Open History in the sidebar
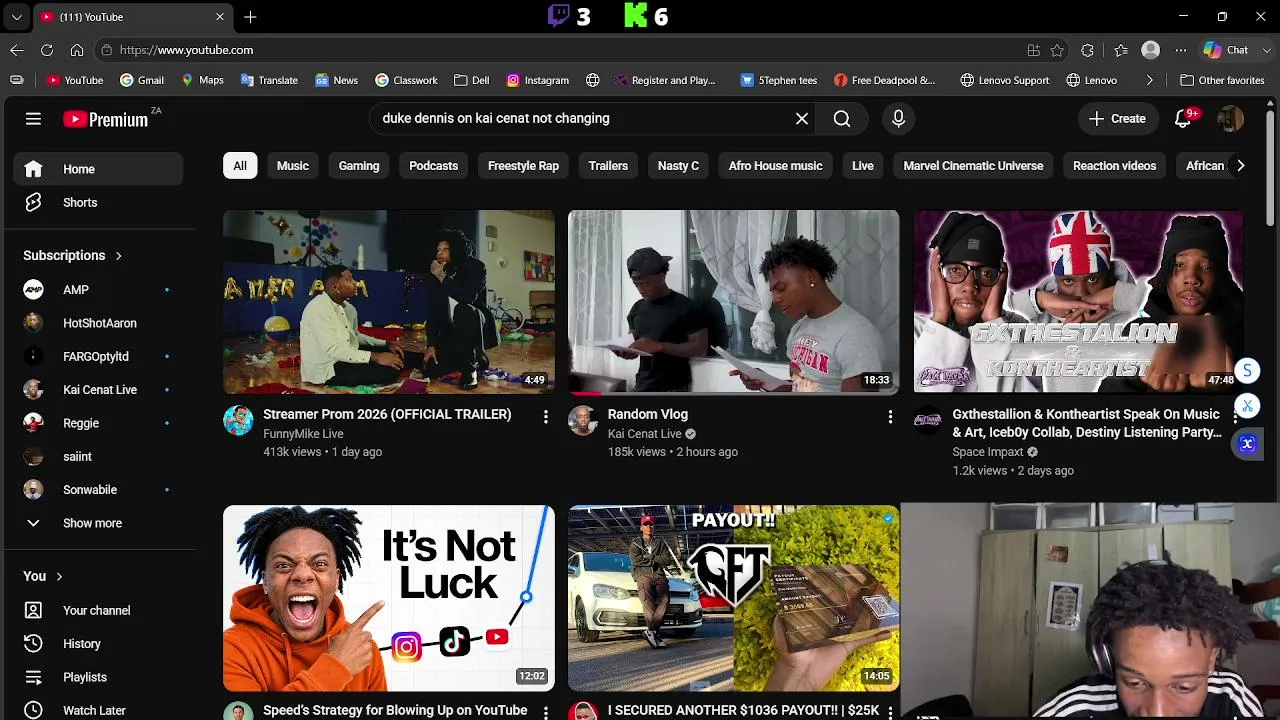Image resolution: width=1280 pixels, height=720 pixels. click(x=98, y=644)
